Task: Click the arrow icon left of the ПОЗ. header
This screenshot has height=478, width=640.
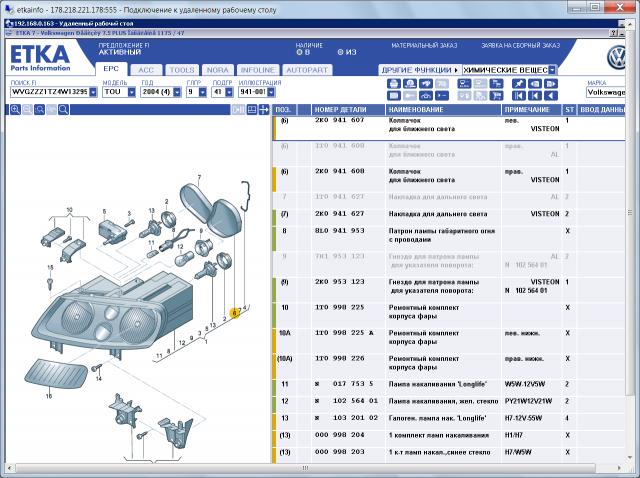Action: (x=264, y=109)
